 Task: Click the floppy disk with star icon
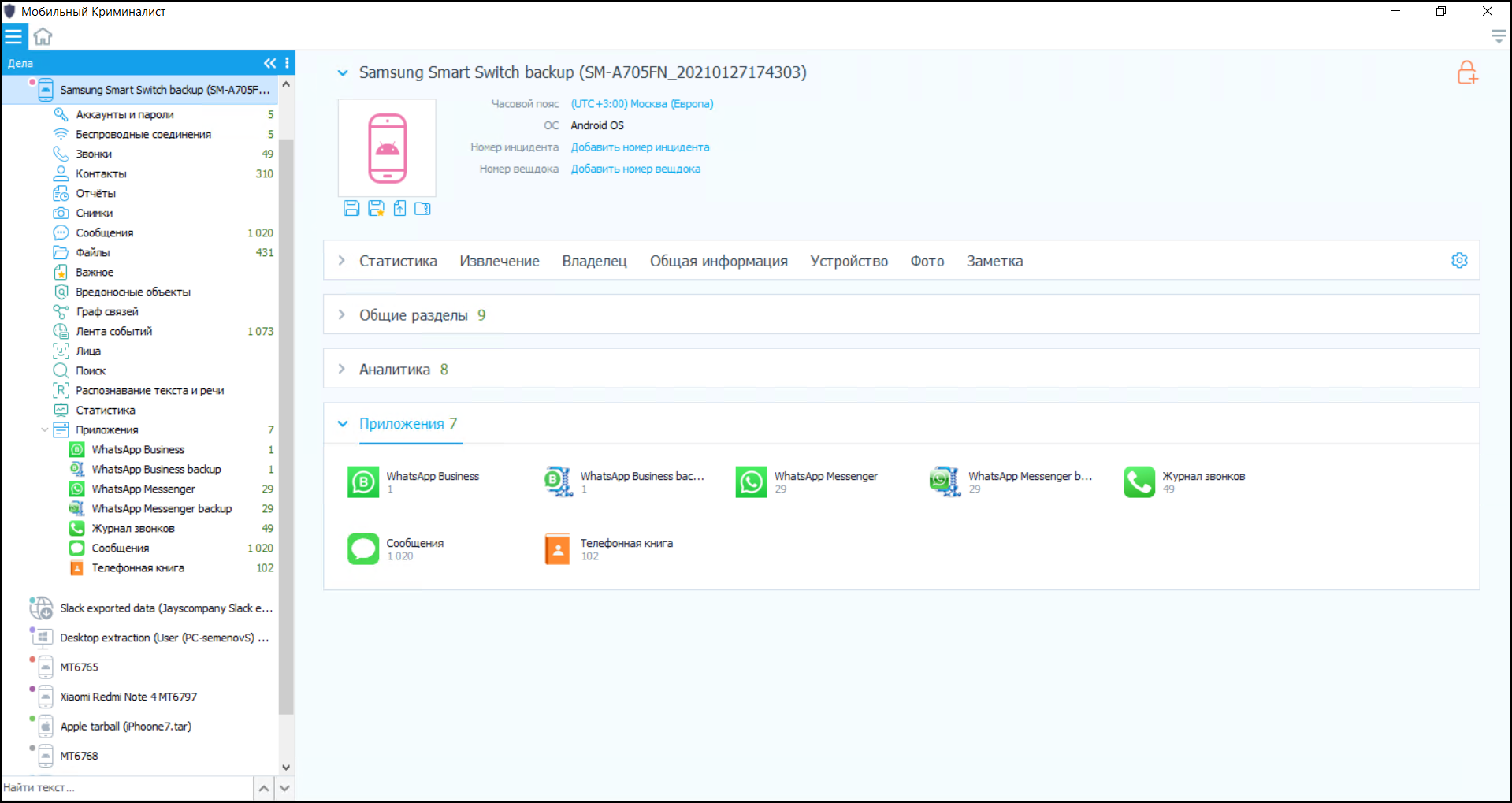[x=377, y=208]
